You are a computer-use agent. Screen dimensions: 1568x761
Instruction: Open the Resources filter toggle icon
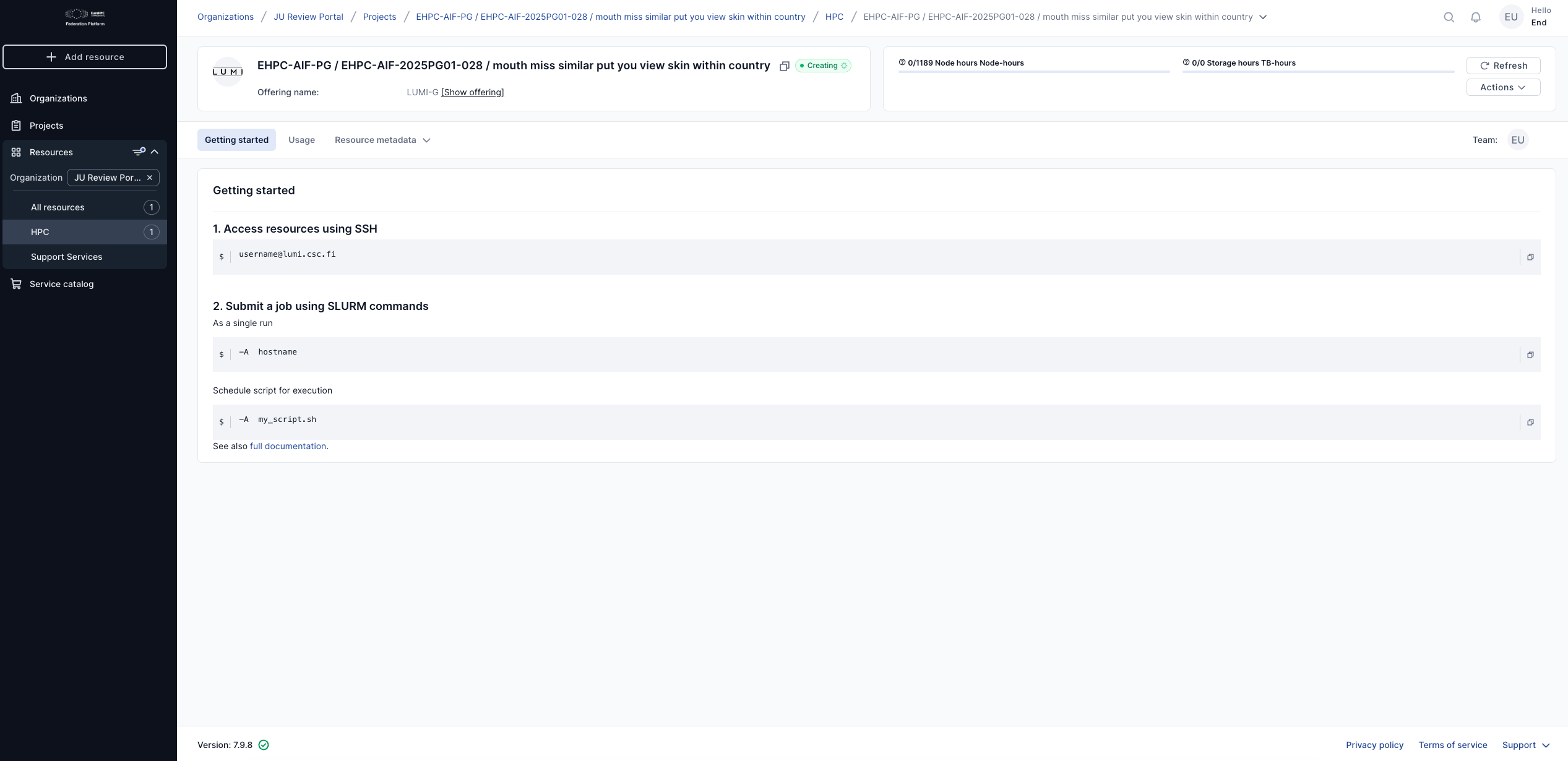139,152
